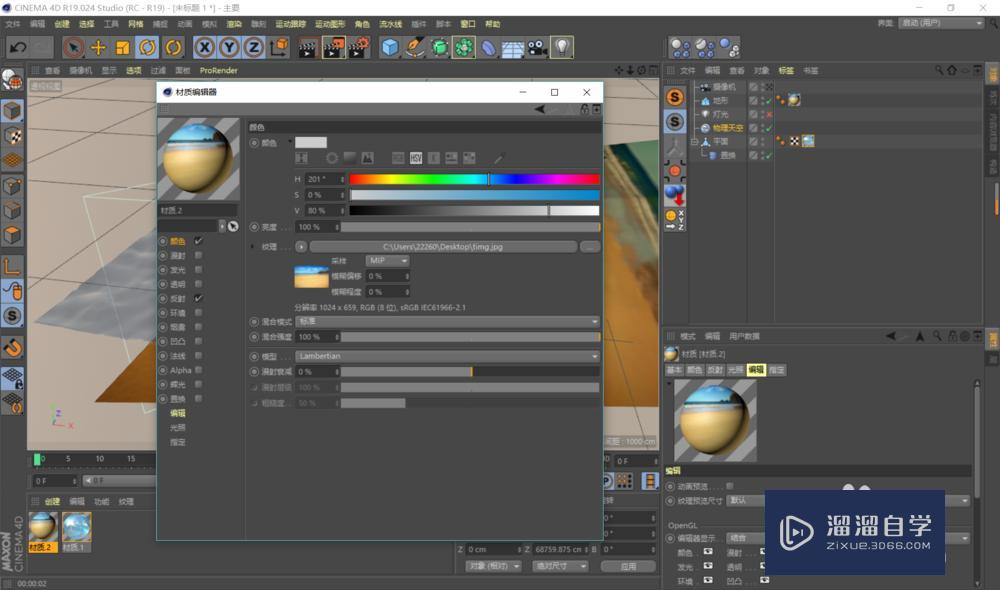Viewport: 1000px width, 590px height.
Task: Activate the Scale tool icon
Action: tap(122, 47)
